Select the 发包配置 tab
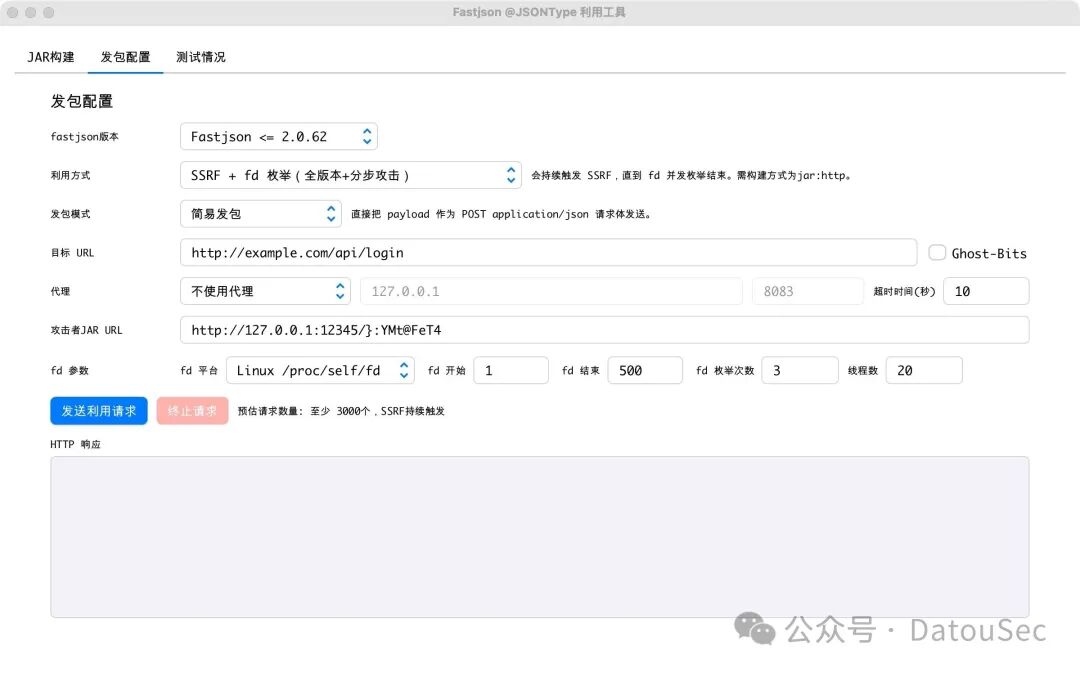Image resolution: width=1080 pixels, height=673 pixels. click(125, 57)
